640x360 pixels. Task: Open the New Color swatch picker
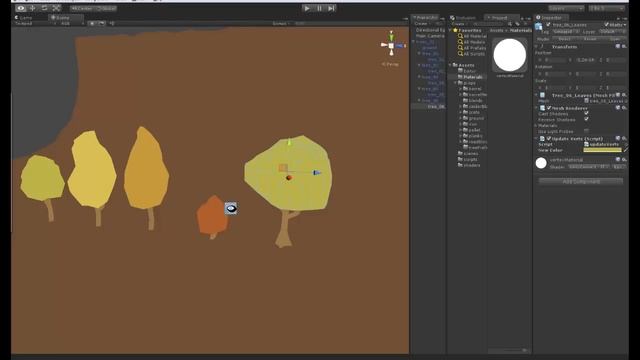(x=602, y=150)
